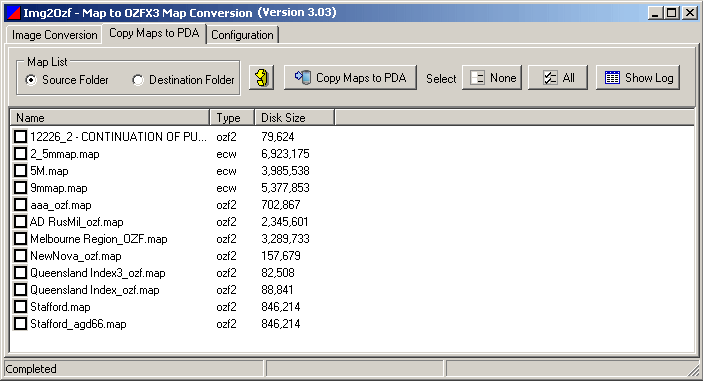
Task: Switch to the Image Conversion tab
Action: 54,35
